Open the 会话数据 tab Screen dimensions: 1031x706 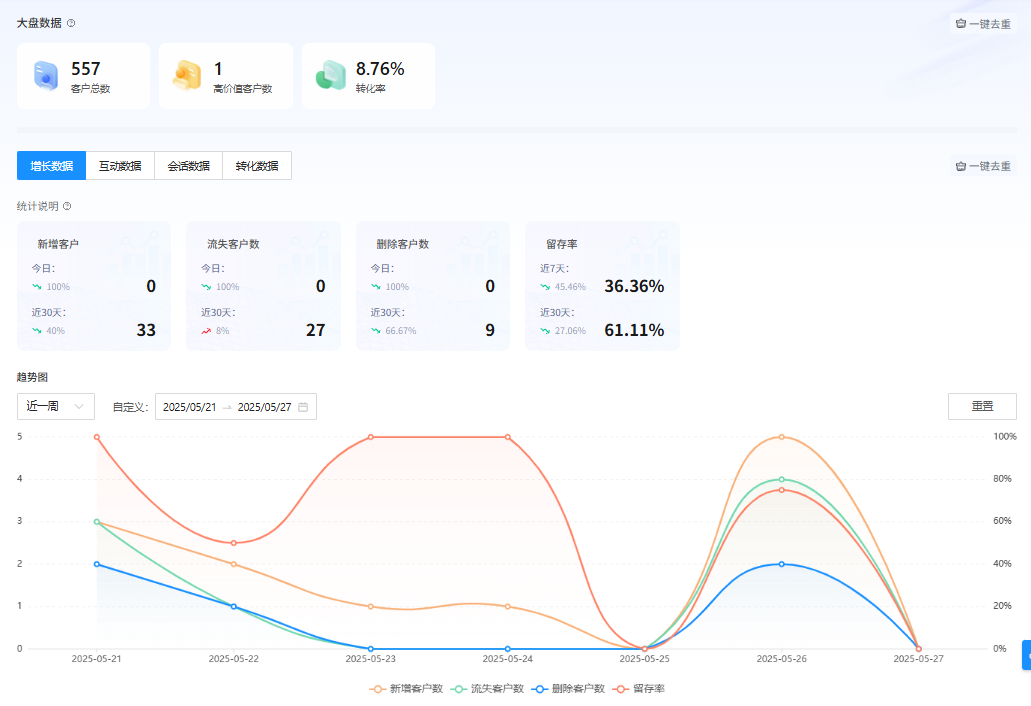click(x=188, y=166)
